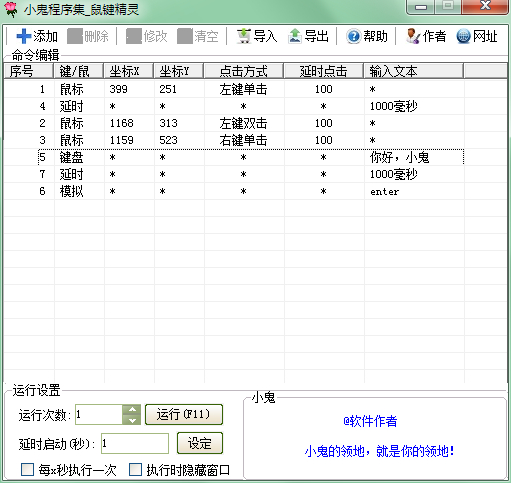This screenshot has height=483, width=511.
Task: Click the 添加 (Add) toolbar icon
Action: [x=23, y=36]
